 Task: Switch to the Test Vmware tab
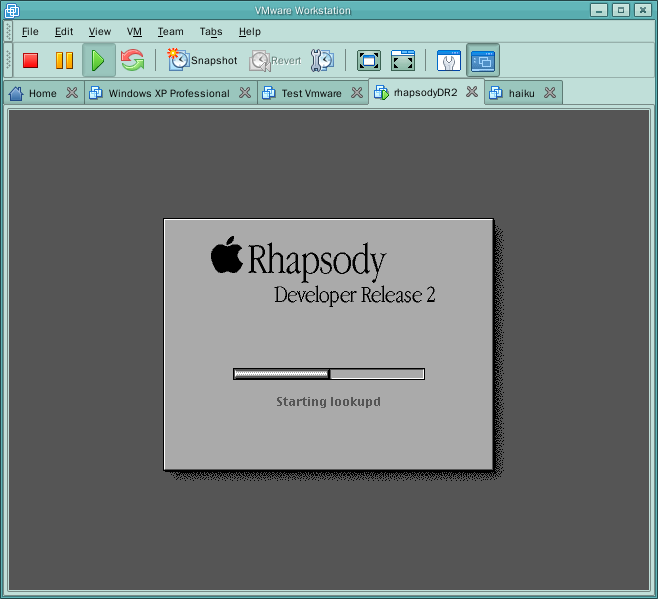pyautogui.click(x=311, y=93)
